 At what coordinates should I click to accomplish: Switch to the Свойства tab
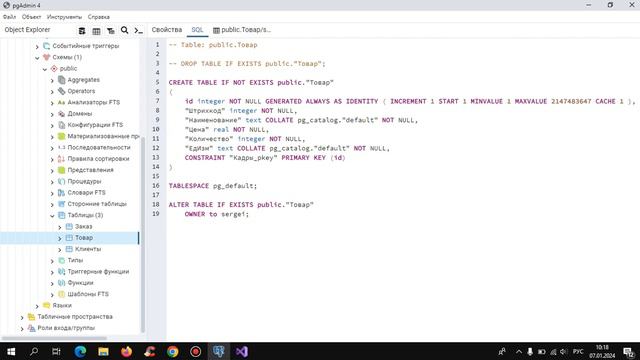(x=167, y=30)
